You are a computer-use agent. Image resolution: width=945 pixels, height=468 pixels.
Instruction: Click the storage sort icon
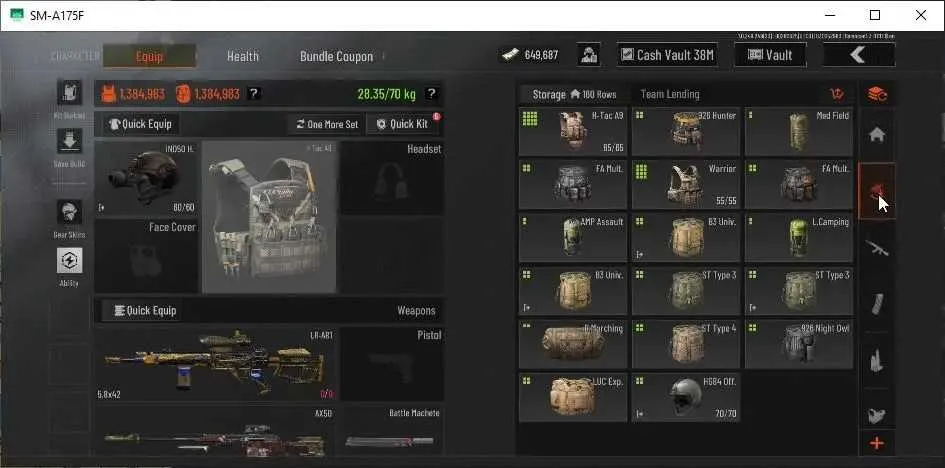pyautogui.click(x=837, y=94)
